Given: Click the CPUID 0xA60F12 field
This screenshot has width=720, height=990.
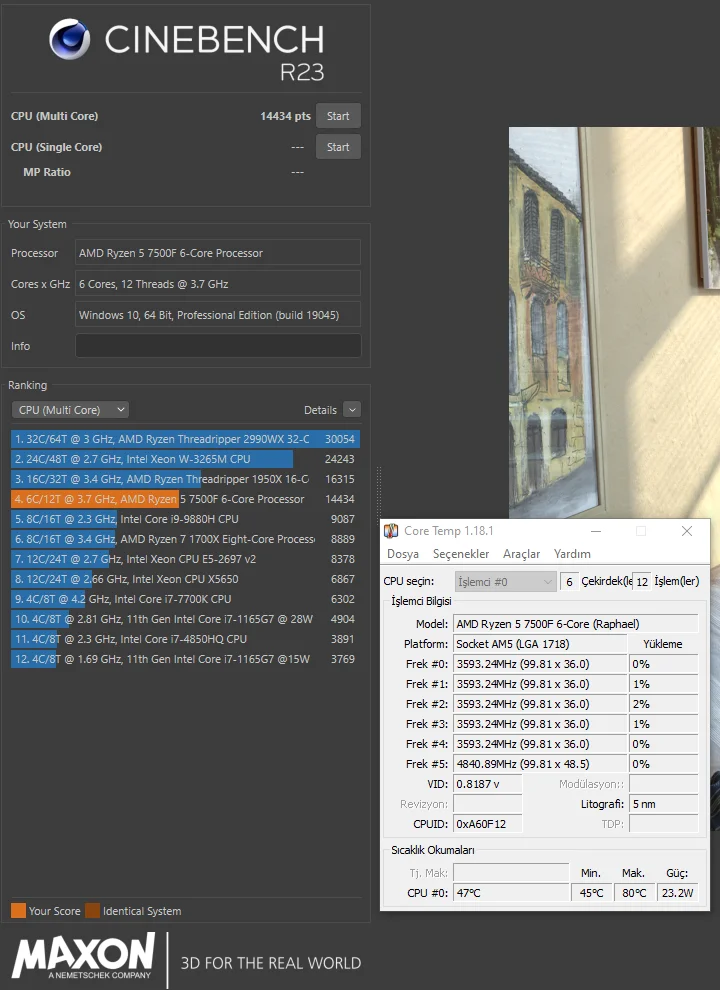Looking at the screenshot, I should click(x=488, y=824).
